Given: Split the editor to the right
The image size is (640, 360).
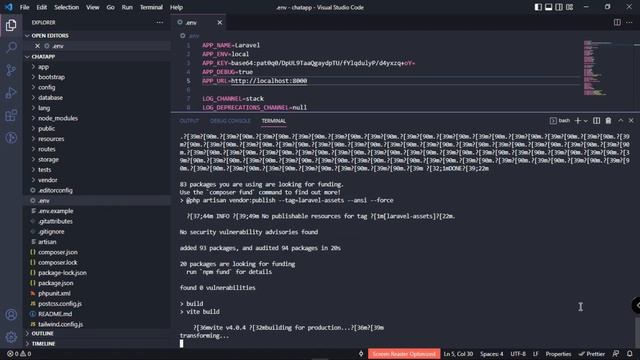Looking at the screenshot, I should pyautogui.click(x=617, y=22).
